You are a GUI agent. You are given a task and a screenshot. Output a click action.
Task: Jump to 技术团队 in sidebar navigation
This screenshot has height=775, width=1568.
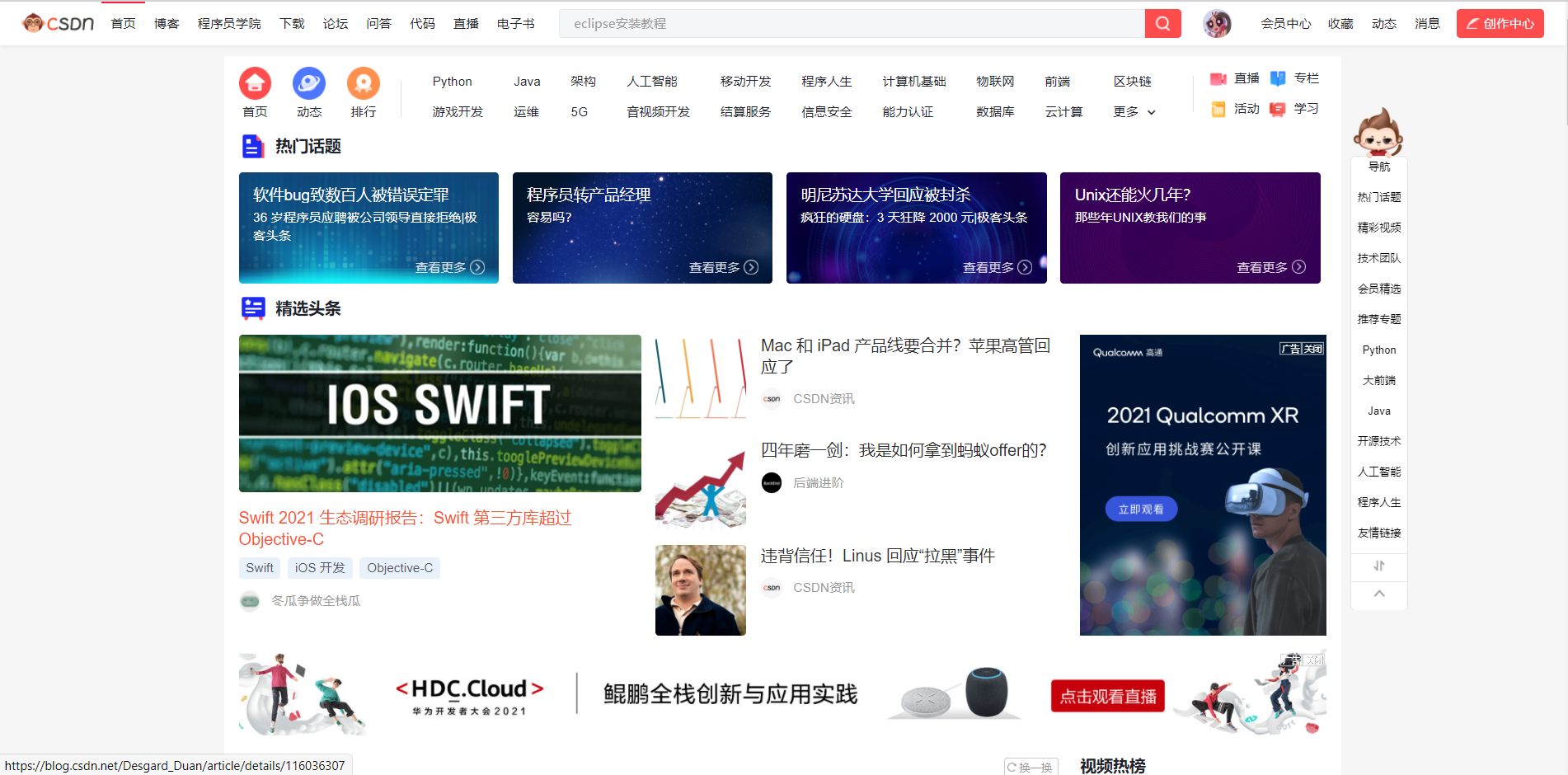point(1379,258)
